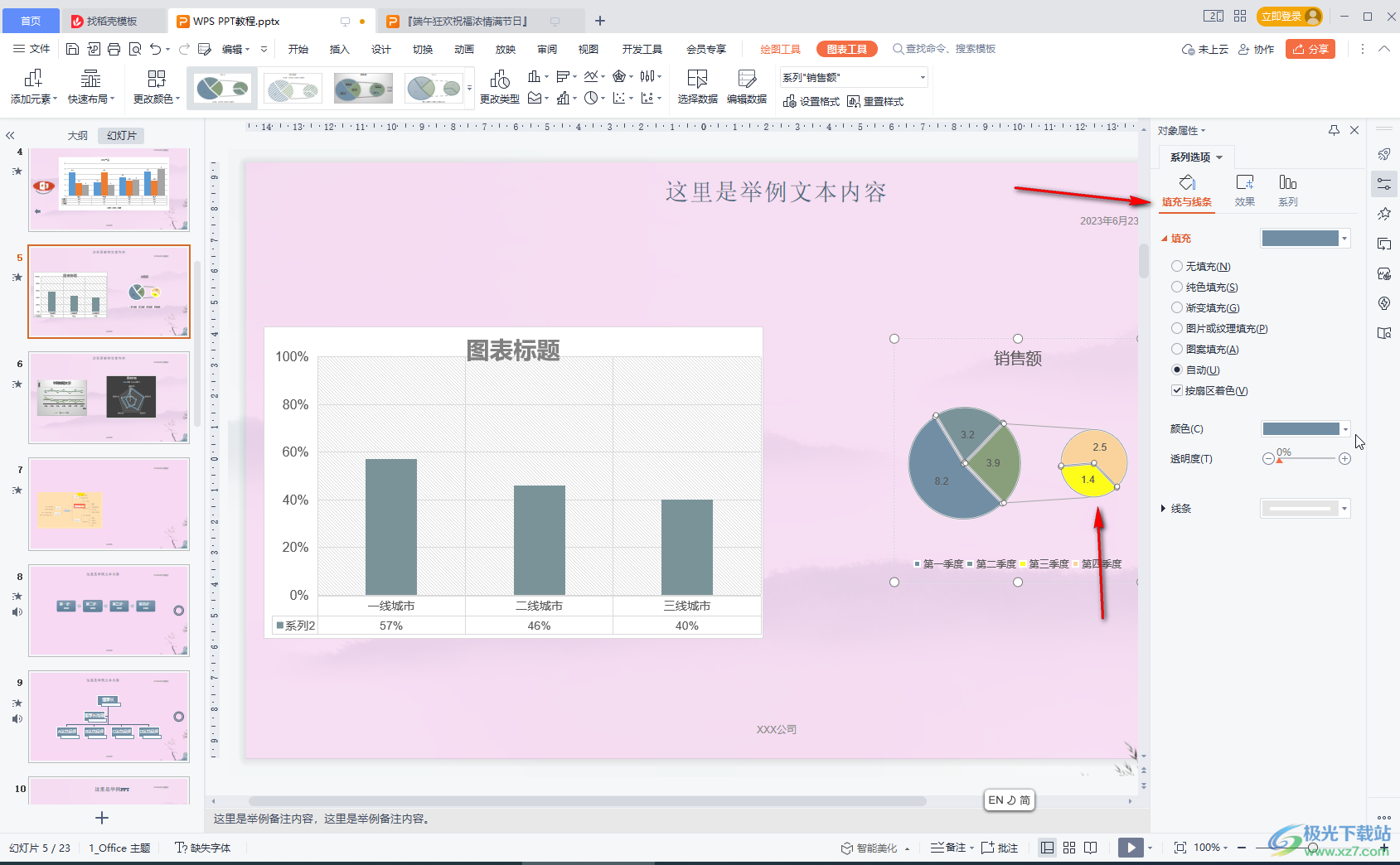The height and width of the screenshot is (865, 1400).
Task: Click the Save icon in quick access toolbar
Action: click(x=72, y=49)
